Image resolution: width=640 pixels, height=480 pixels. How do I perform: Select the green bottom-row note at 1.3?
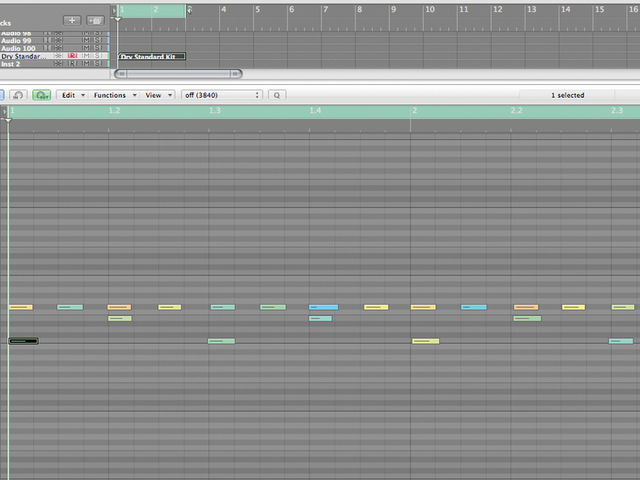tap(221, 341)
